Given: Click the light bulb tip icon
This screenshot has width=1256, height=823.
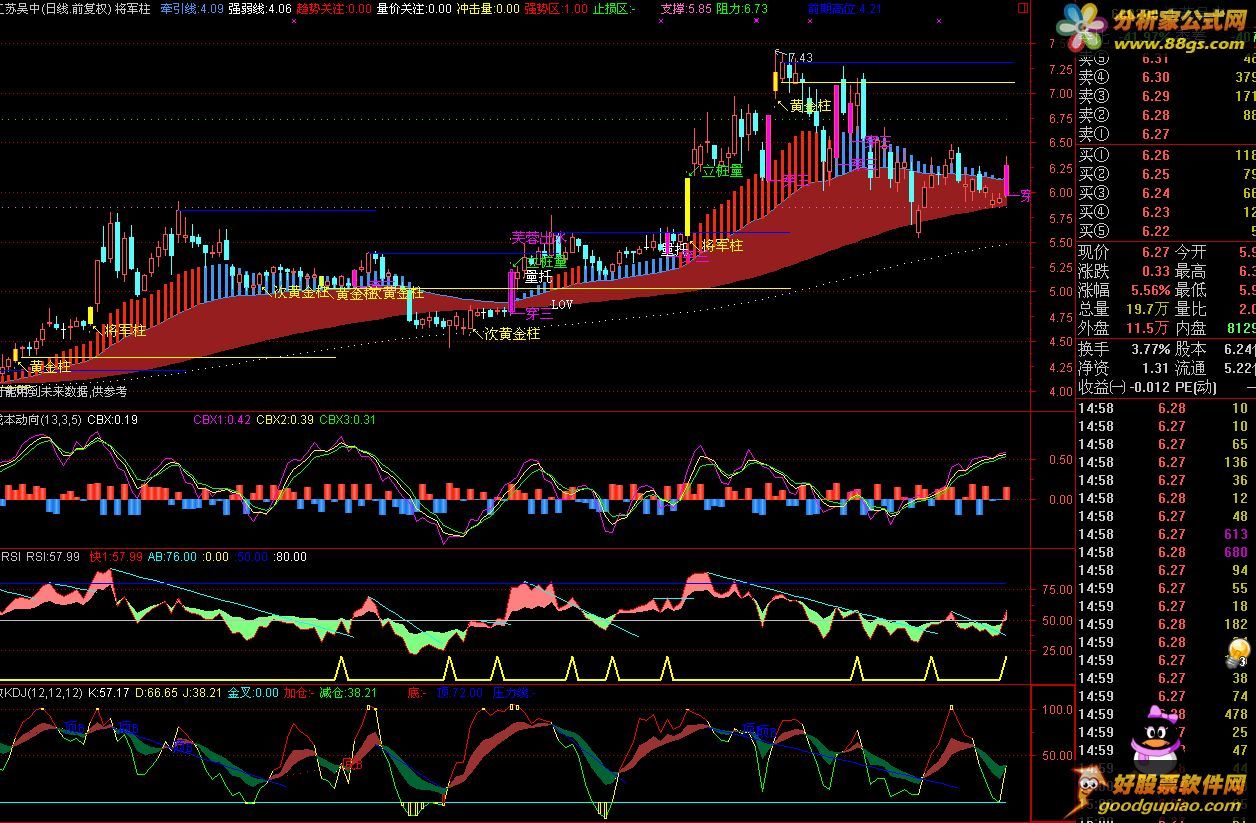Looking at the screenshot, I should point(1238,653).
